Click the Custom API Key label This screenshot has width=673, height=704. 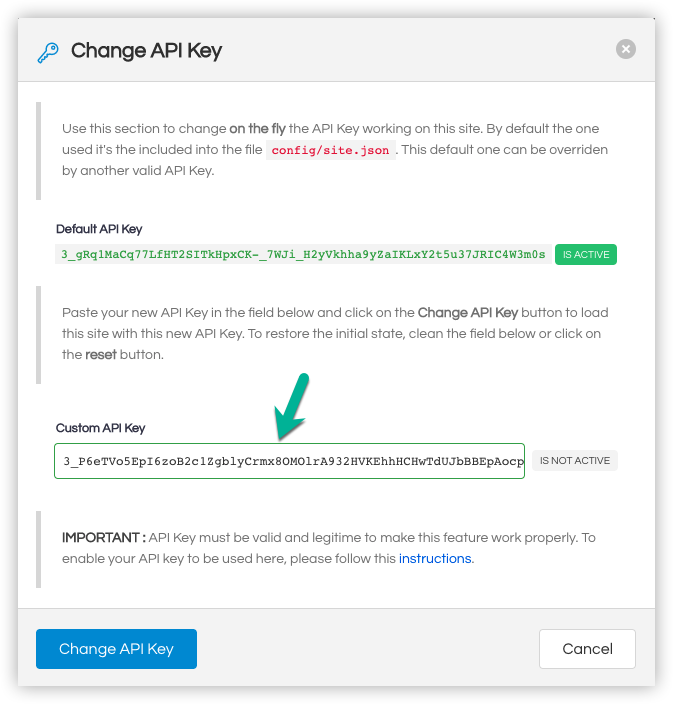pos(100,428)
